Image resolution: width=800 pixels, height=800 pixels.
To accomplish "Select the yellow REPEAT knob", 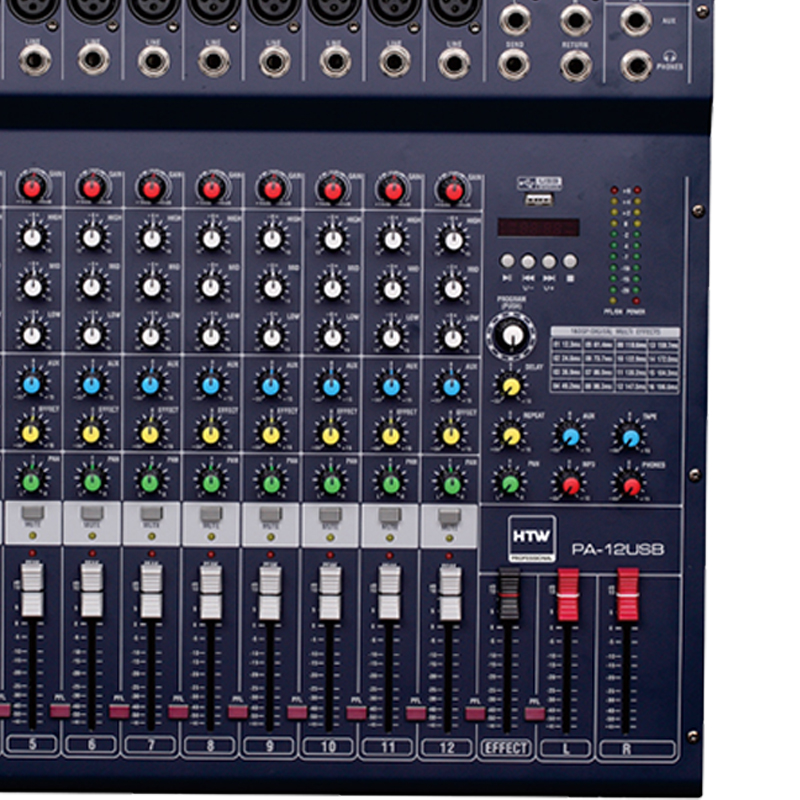I will tap(511, 435).
